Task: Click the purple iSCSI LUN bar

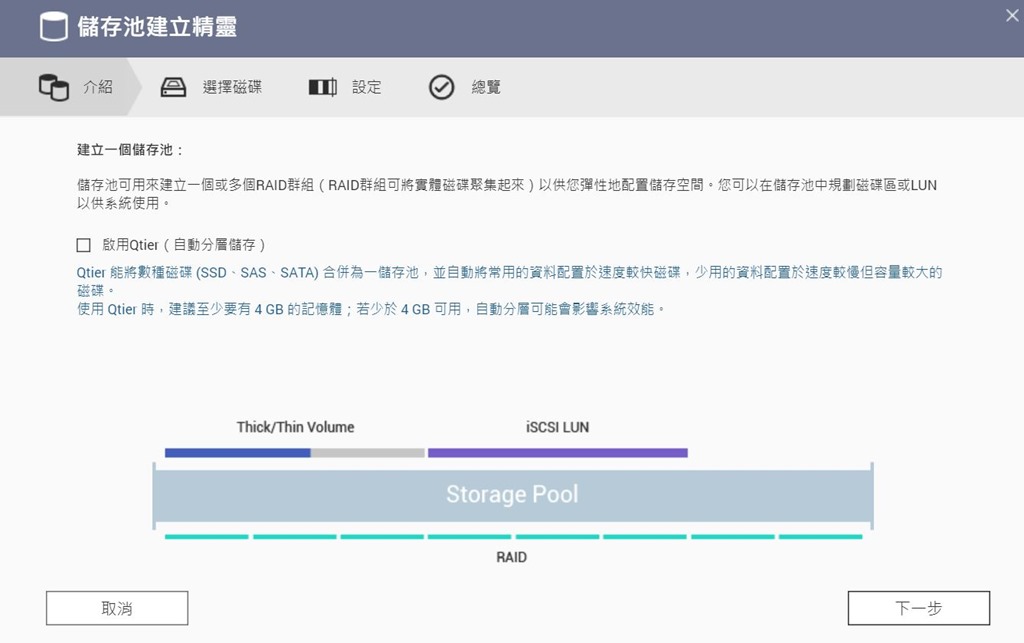Action: [x=557, y=453]
